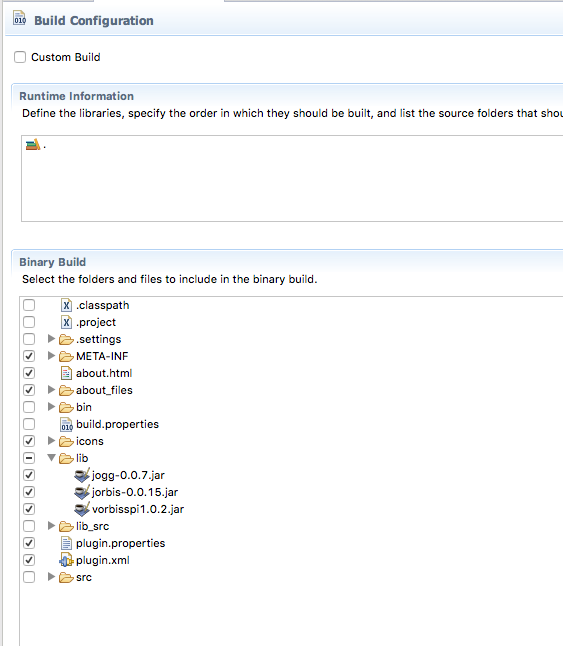This screenshot has width=563, height=646.
Task: Click the plugin.properties file icon
Action: (x=66, y=543)
